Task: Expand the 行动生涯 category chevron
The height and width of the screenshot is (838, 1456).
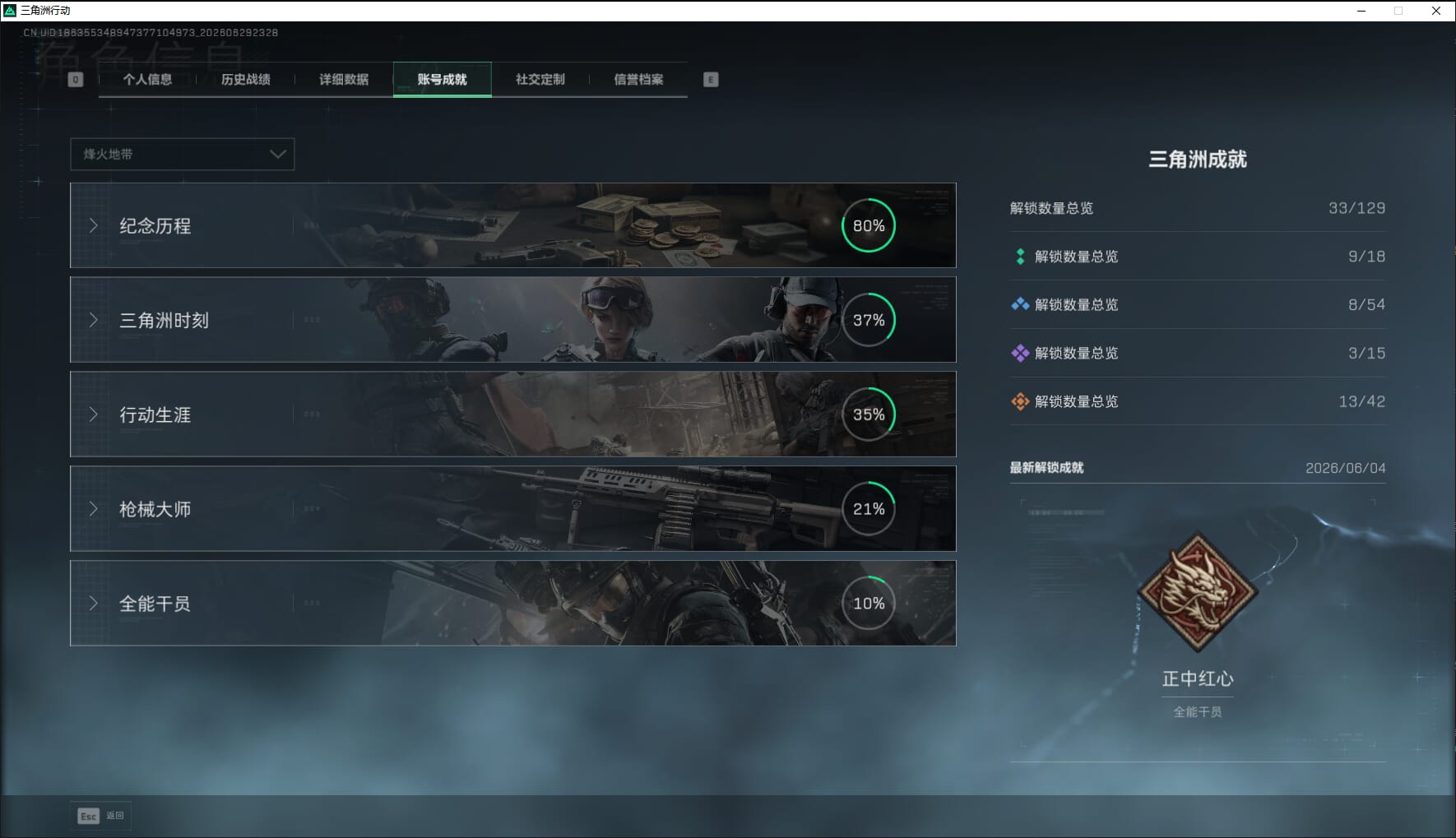Action: tap(94, 414)
